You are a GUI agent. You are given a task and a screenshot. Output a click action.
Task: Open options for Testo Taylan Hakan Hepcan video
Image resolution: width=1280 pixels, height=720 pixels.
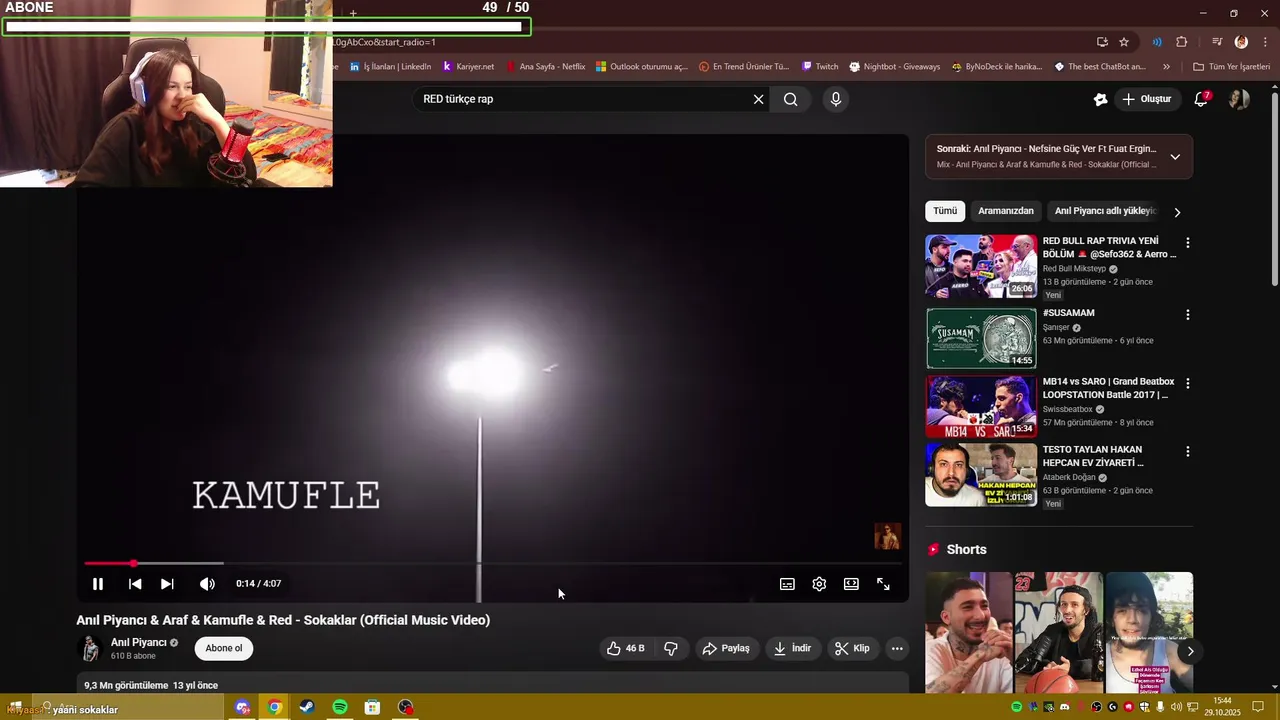point(1188,452)
